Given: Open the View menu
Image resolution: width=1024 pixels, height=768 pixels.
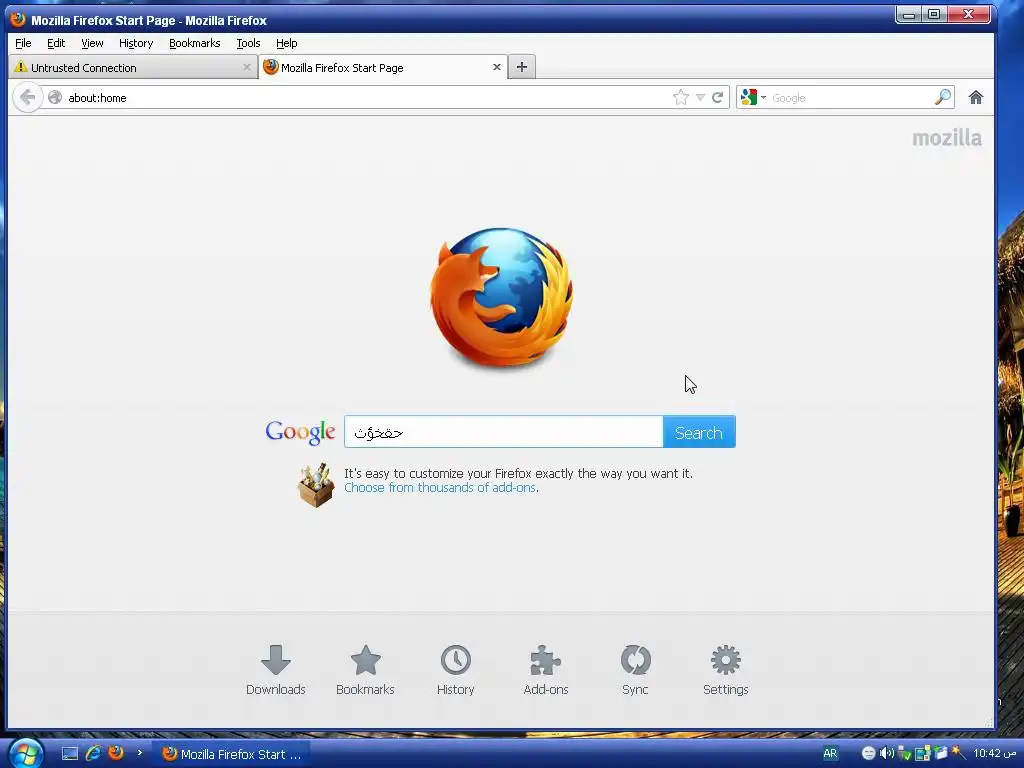Looking at the screenshot, I should pos(92,43).
